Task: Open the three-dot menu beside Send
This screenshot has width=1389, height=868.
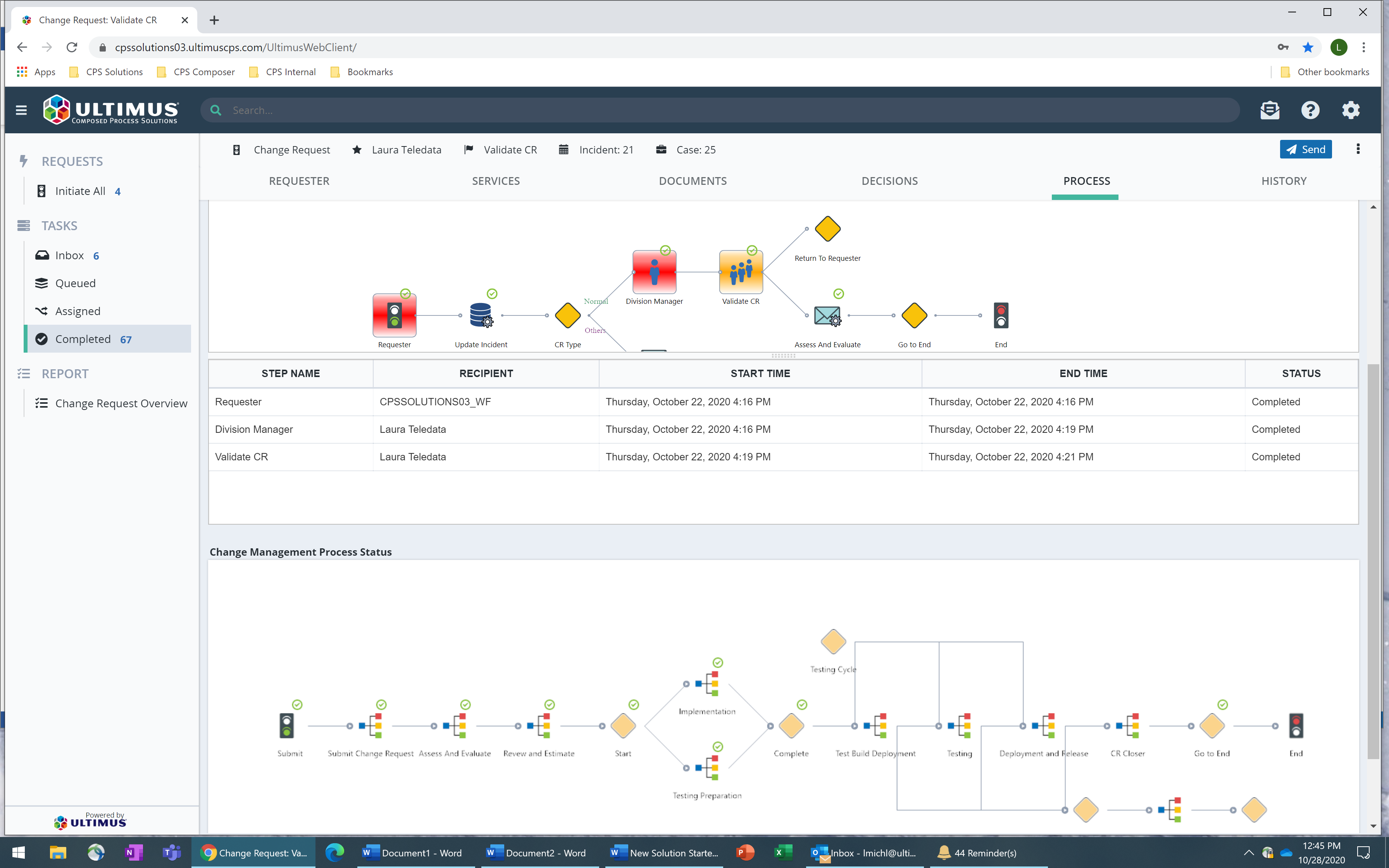Action: (1358, 149)
